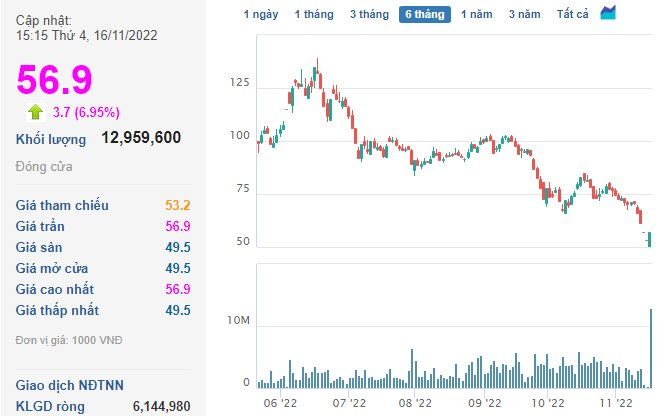The image size is (660, 416).
Task: Select the 6 tháng timeframe tab
Action: (x=425, y=14)
